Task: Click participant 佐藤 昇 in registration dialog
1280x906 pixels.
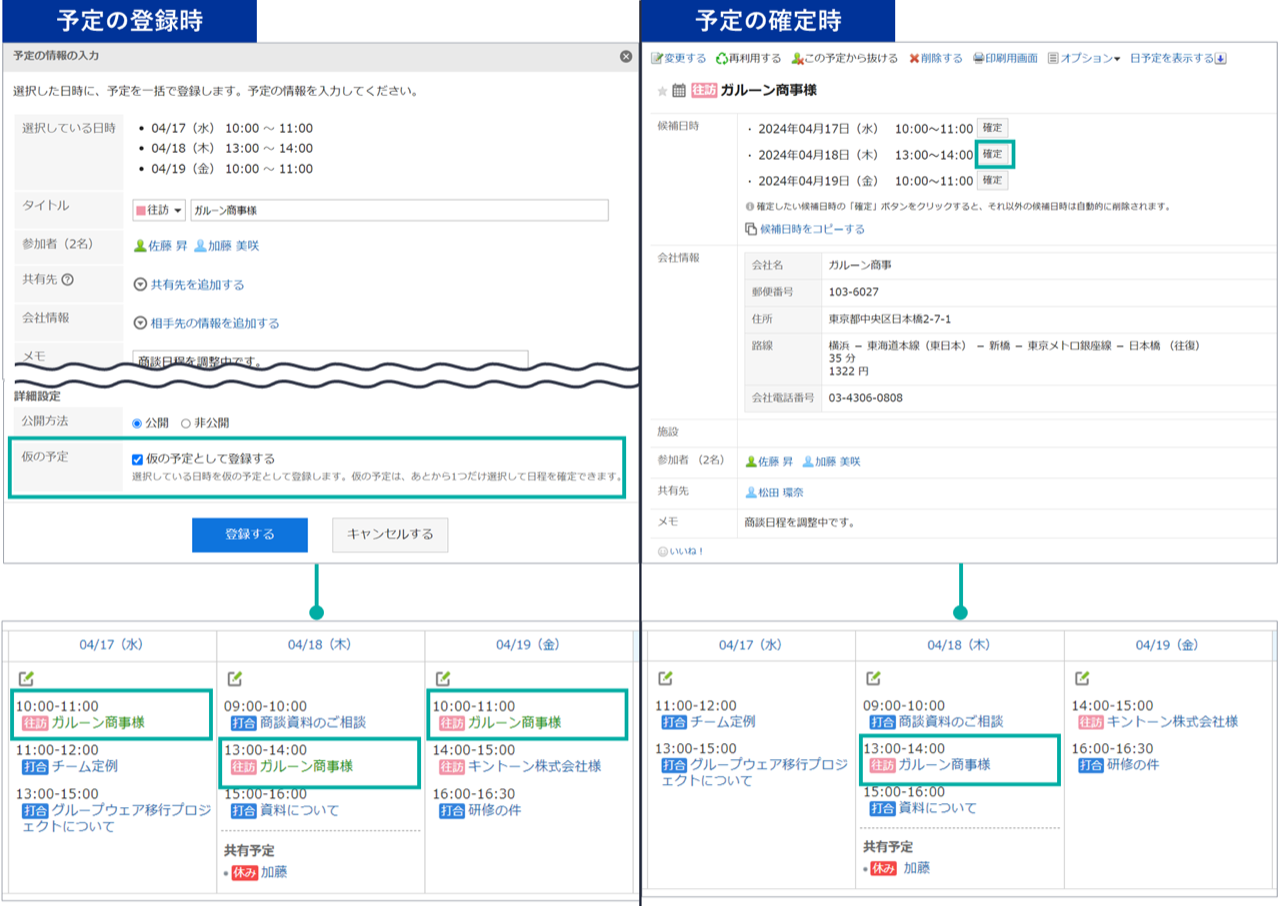Action: (160, 246)
